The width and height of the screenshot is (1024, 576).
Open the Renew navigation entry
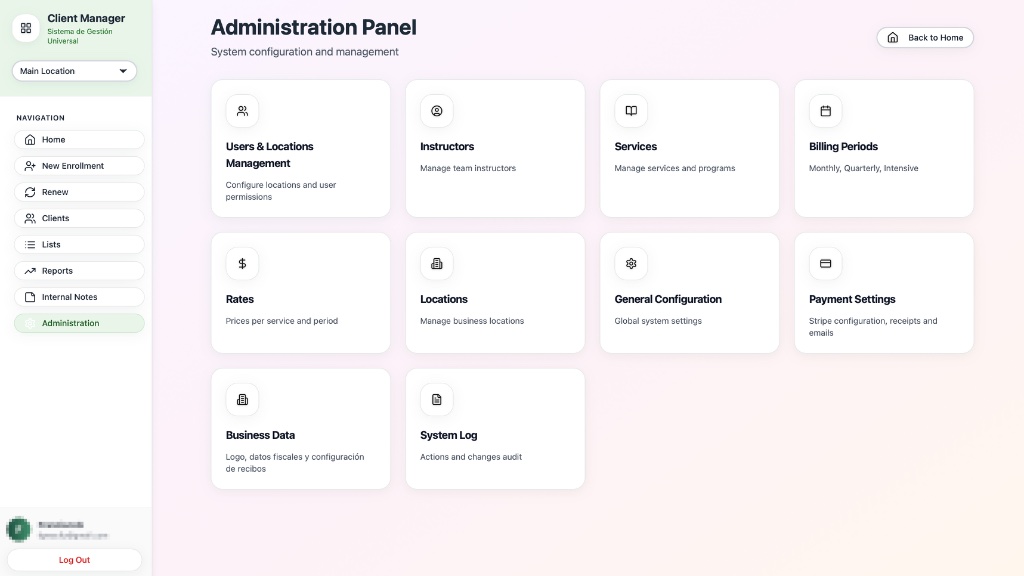pyautogui.click(x=79, y=192)
